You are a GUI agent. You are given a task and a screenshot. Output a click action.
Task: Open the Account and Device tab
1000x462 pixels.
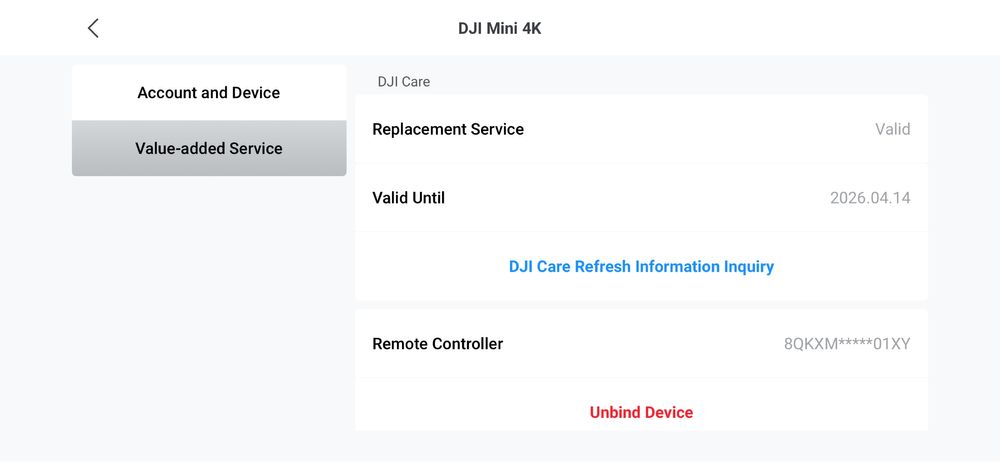[208, 93]
